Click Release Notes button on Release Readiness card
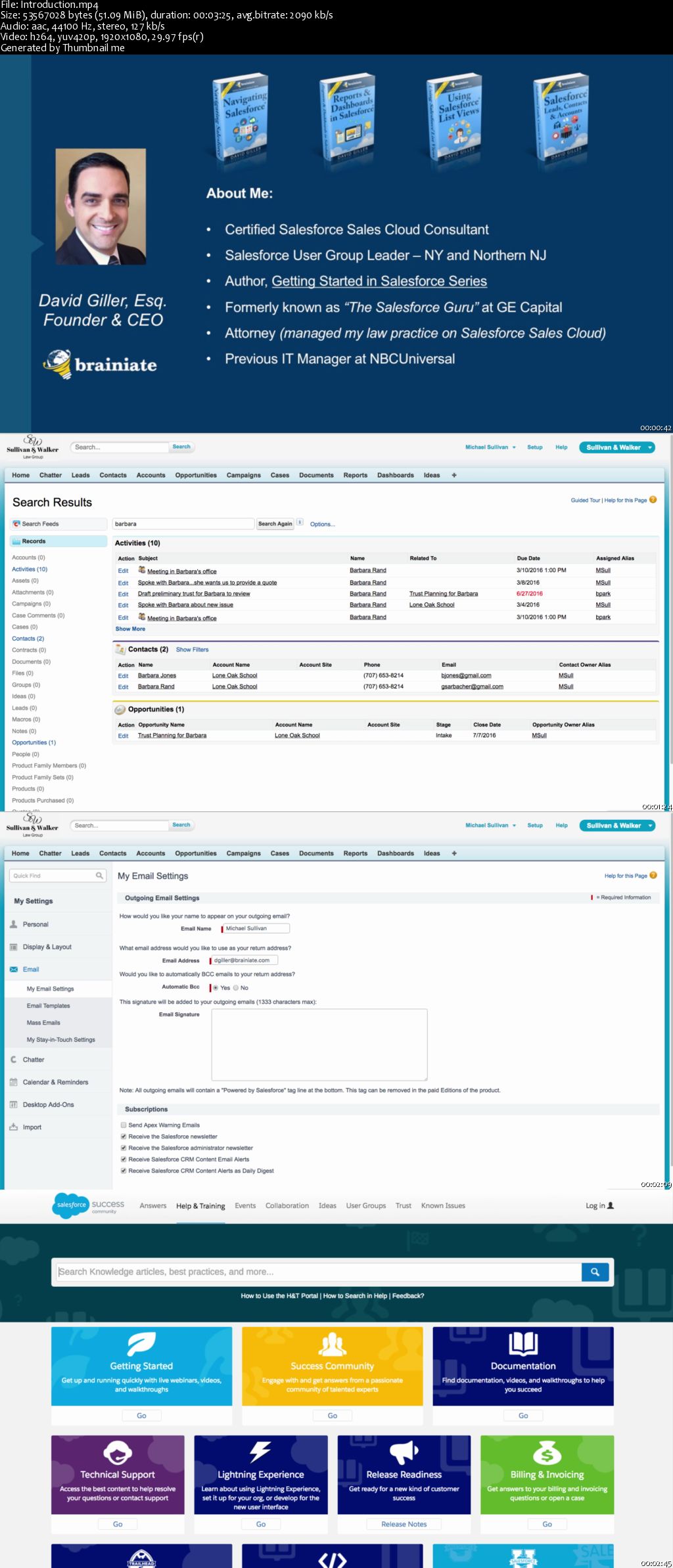This screenshot has width=673, height=1568. [x=404, y=1524]
